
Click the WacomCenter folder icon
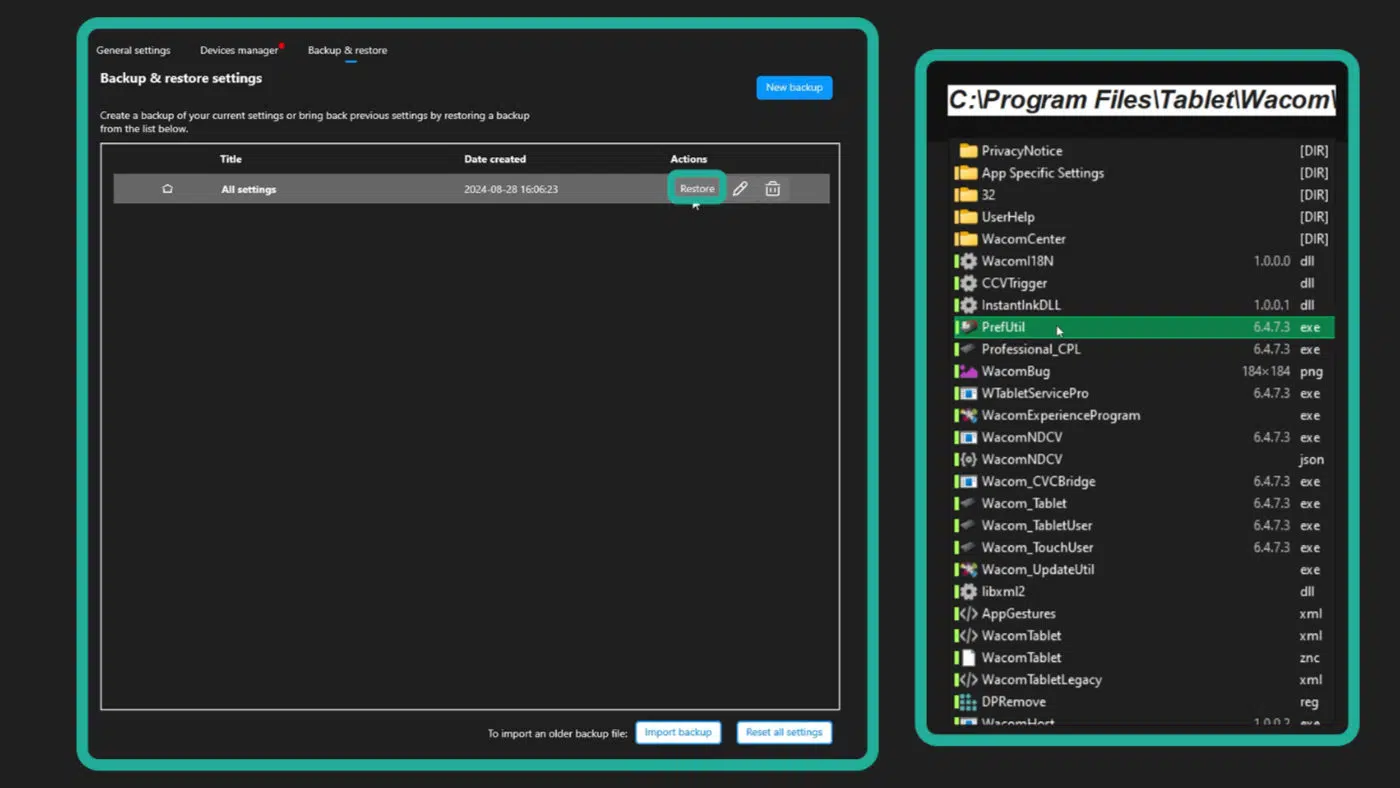967,239
